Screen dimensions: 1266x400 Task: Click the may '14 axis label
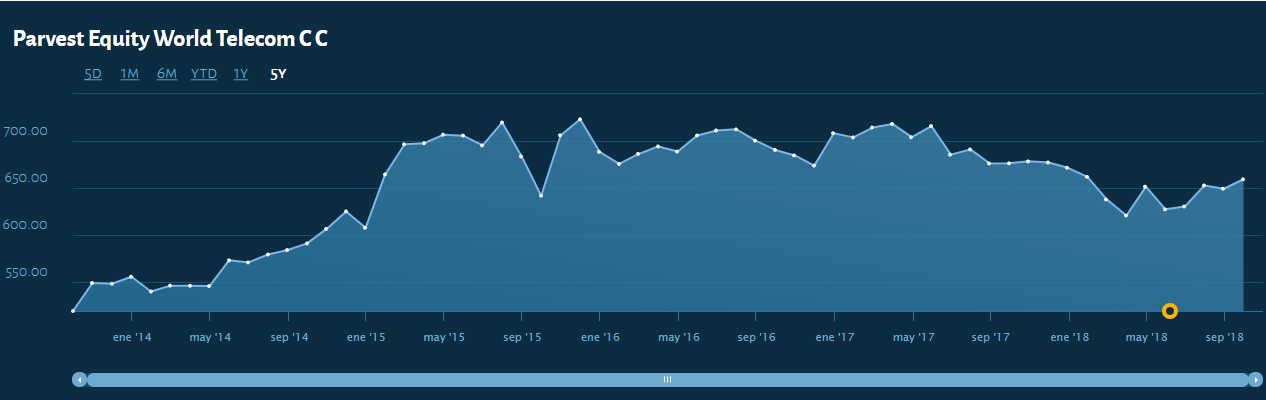[210, 338]
